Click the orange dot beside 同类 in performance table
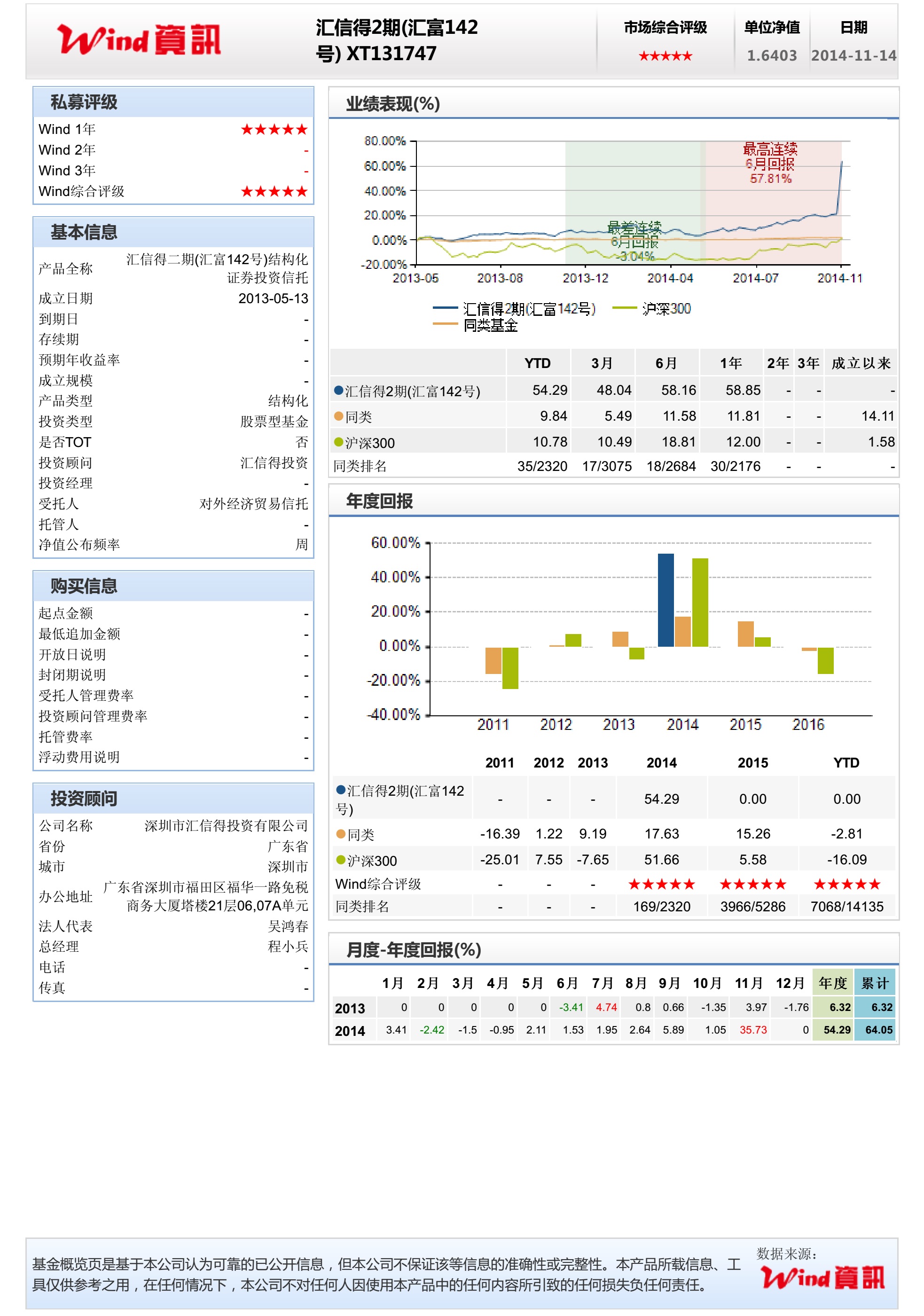 click(x=338, y=416)
